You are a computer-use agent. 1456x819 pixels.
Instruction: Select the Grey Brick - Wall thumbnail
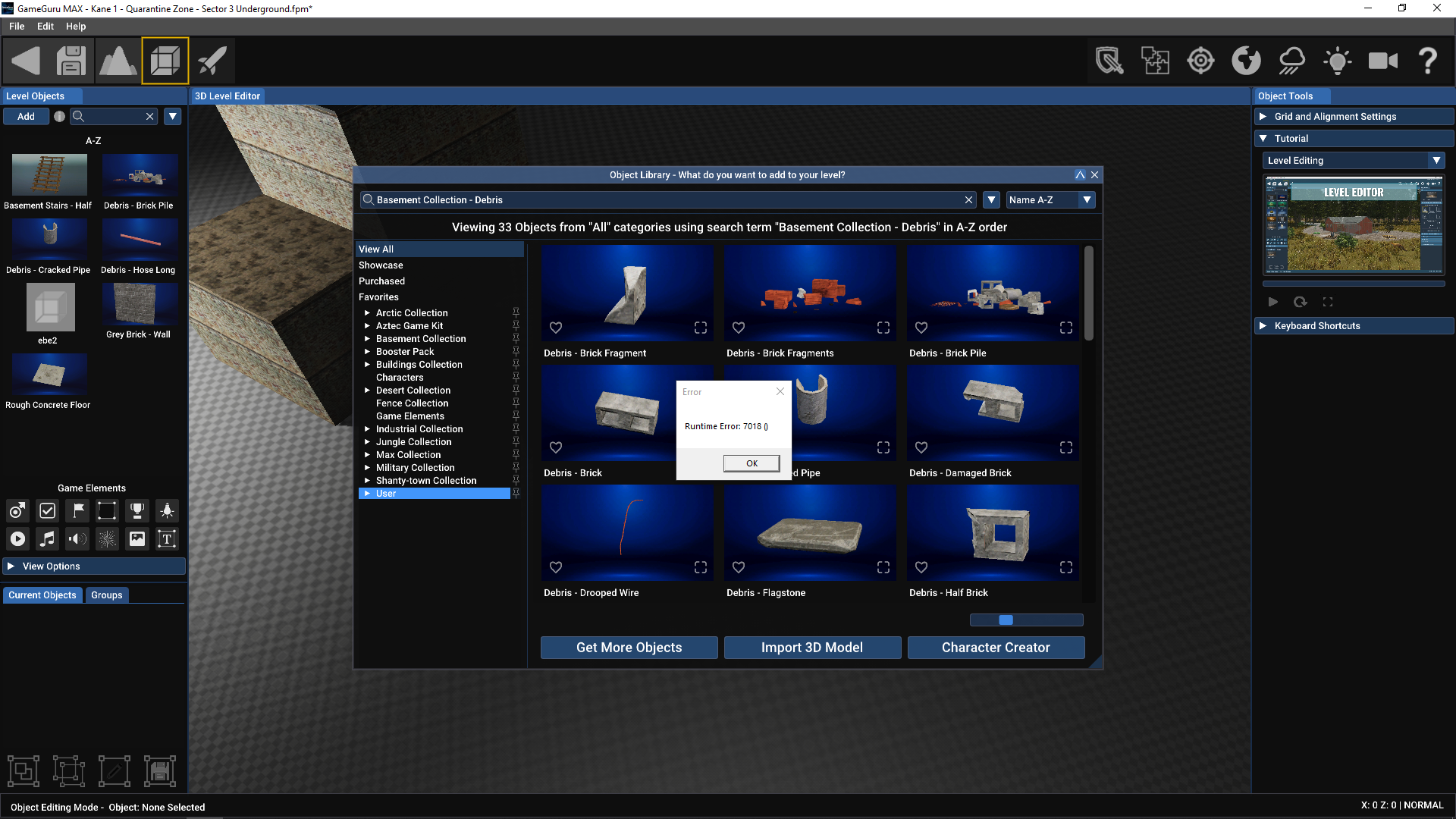pos(140,306)
